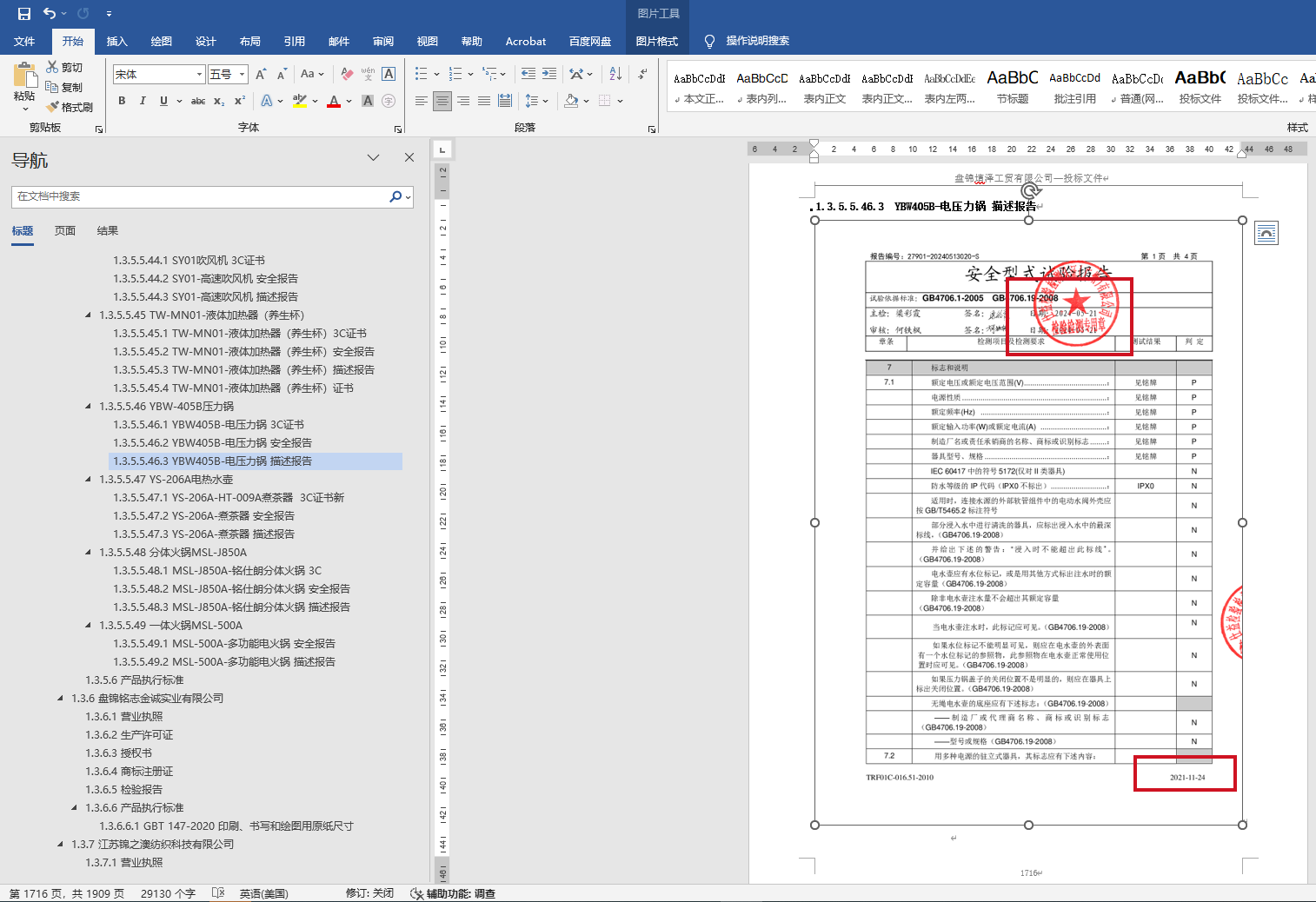The width and height of the screenshot is (1316, 902).
Task: Toggle Bold formatting
Action: click(x=122, y=101)
